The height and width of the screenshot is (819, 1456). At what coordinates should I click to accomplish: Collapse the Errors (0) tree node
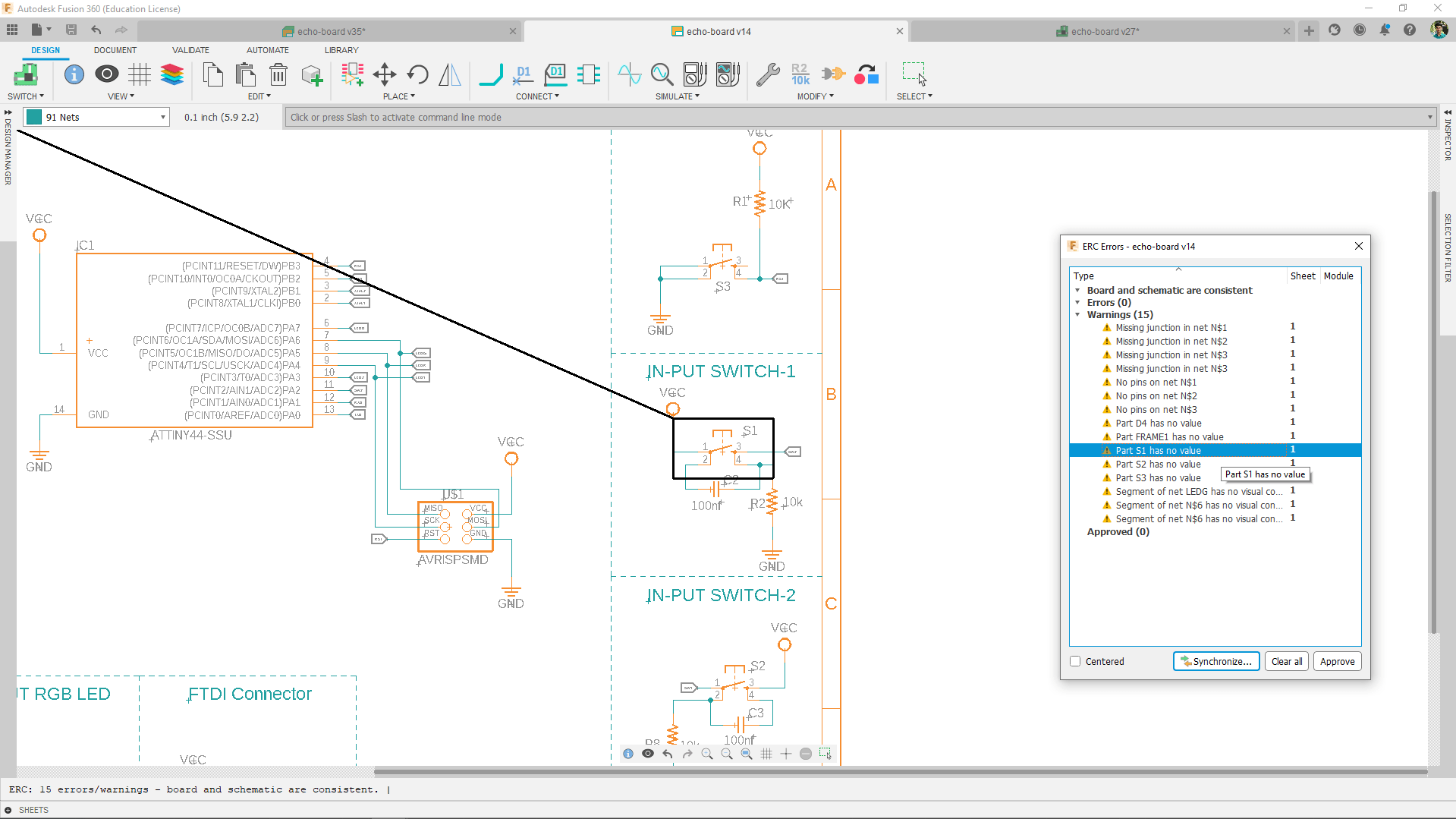pos(1077,303)
